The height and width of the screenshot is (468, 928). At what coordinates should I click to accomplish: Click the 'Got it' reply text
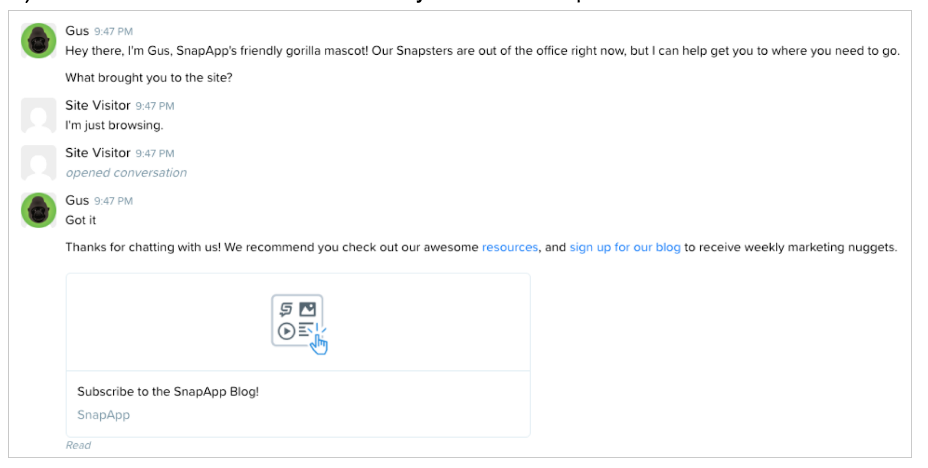pyautogui.click(x=80, y=220)
